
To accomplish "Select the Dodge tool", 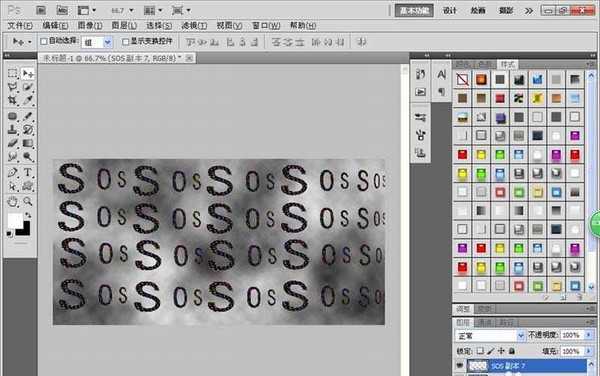I will tap(28, 157).
